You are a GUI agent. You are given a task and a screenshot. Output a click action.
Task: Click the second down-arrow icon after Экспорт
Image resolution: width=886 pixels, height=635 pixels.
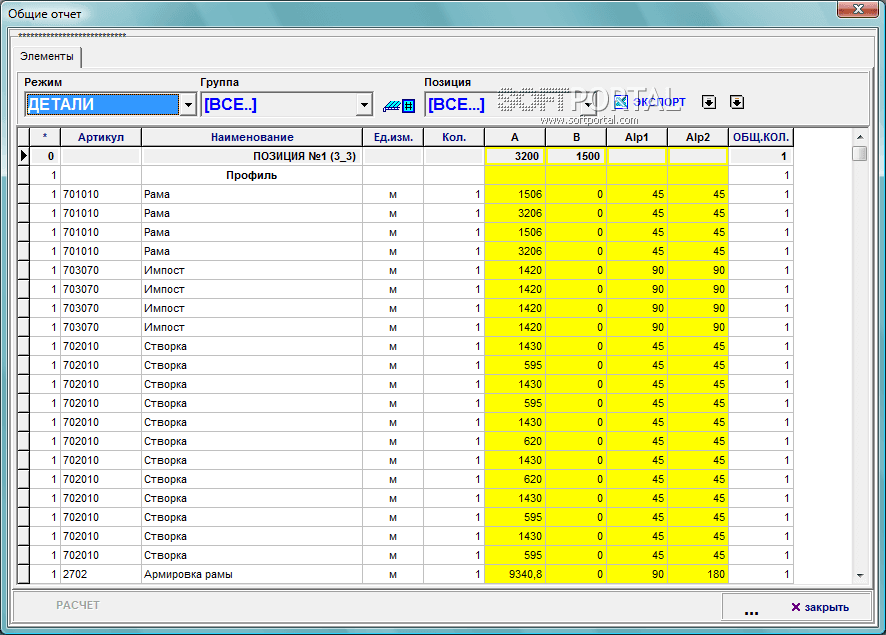coord(737,102)
